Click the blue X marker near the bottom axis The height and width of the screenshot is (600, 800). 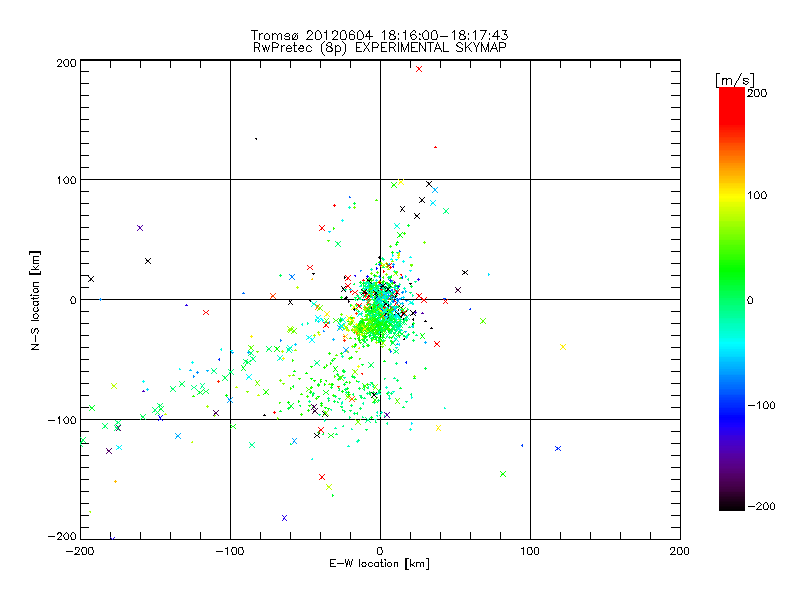pos(284,518)
